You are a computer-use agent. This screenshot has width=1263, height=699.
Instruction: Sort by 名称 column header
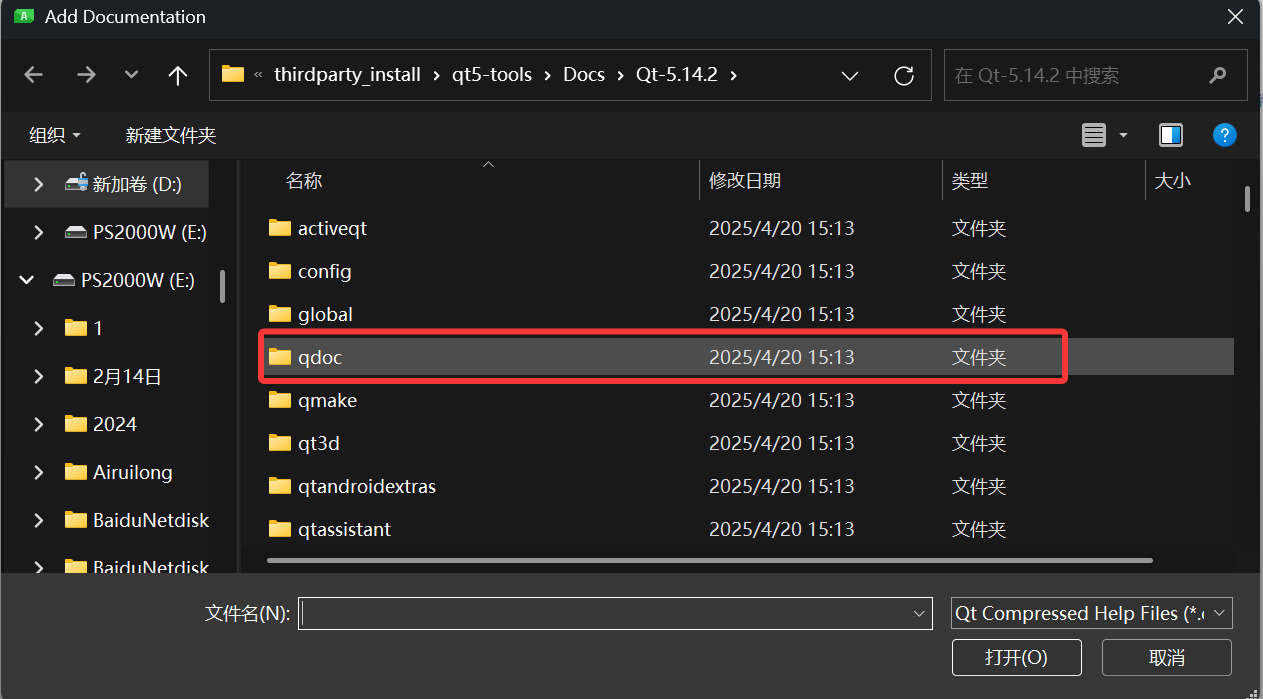coord(304,181)
